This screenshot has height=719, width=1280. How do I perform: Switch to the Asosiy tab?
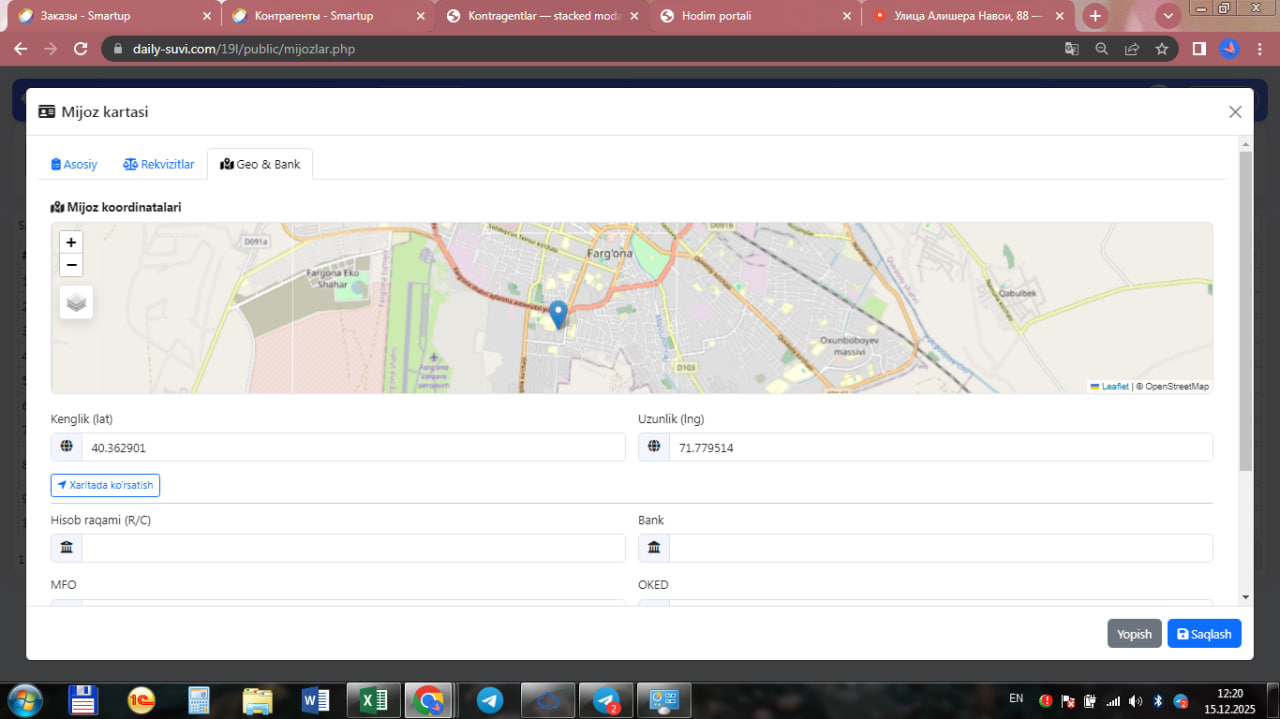[75, 164]
